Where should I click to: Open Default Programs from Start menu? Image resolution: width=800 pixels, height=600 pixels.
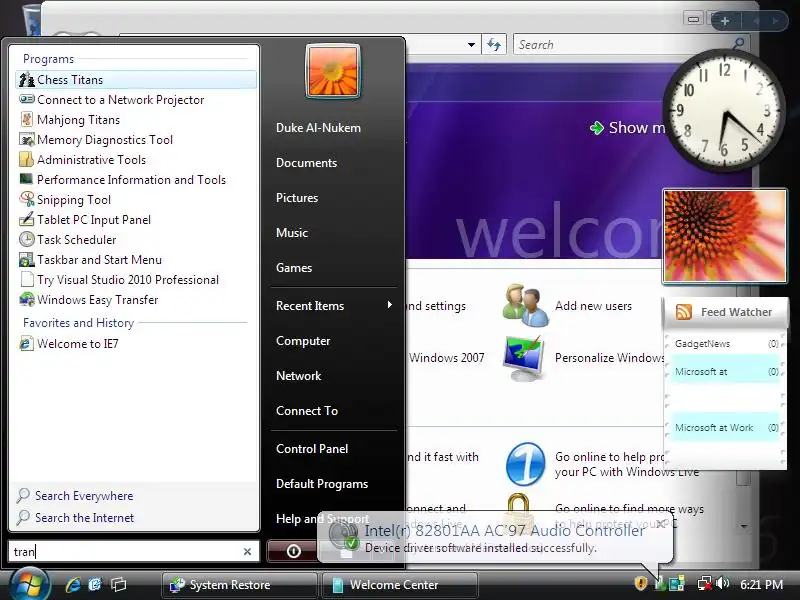click(322, 484)
